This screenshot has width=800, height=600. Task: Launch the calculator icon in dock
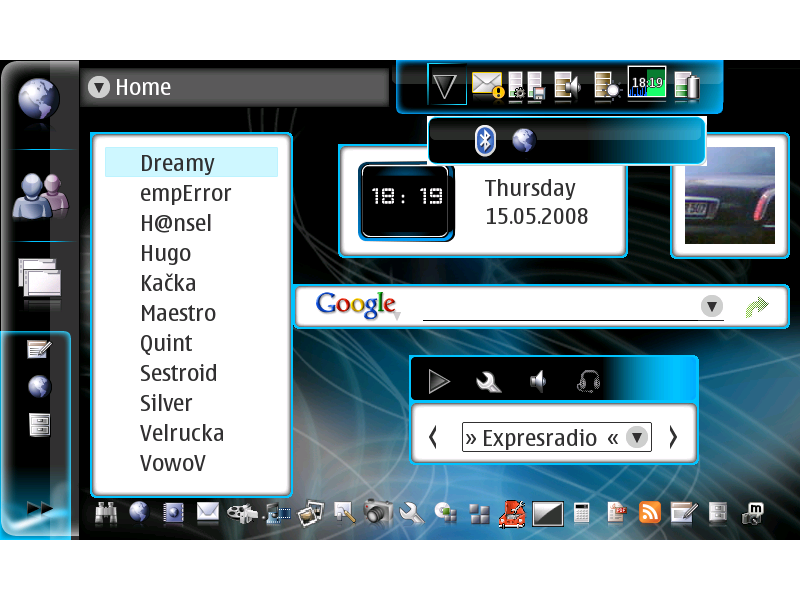582,513
